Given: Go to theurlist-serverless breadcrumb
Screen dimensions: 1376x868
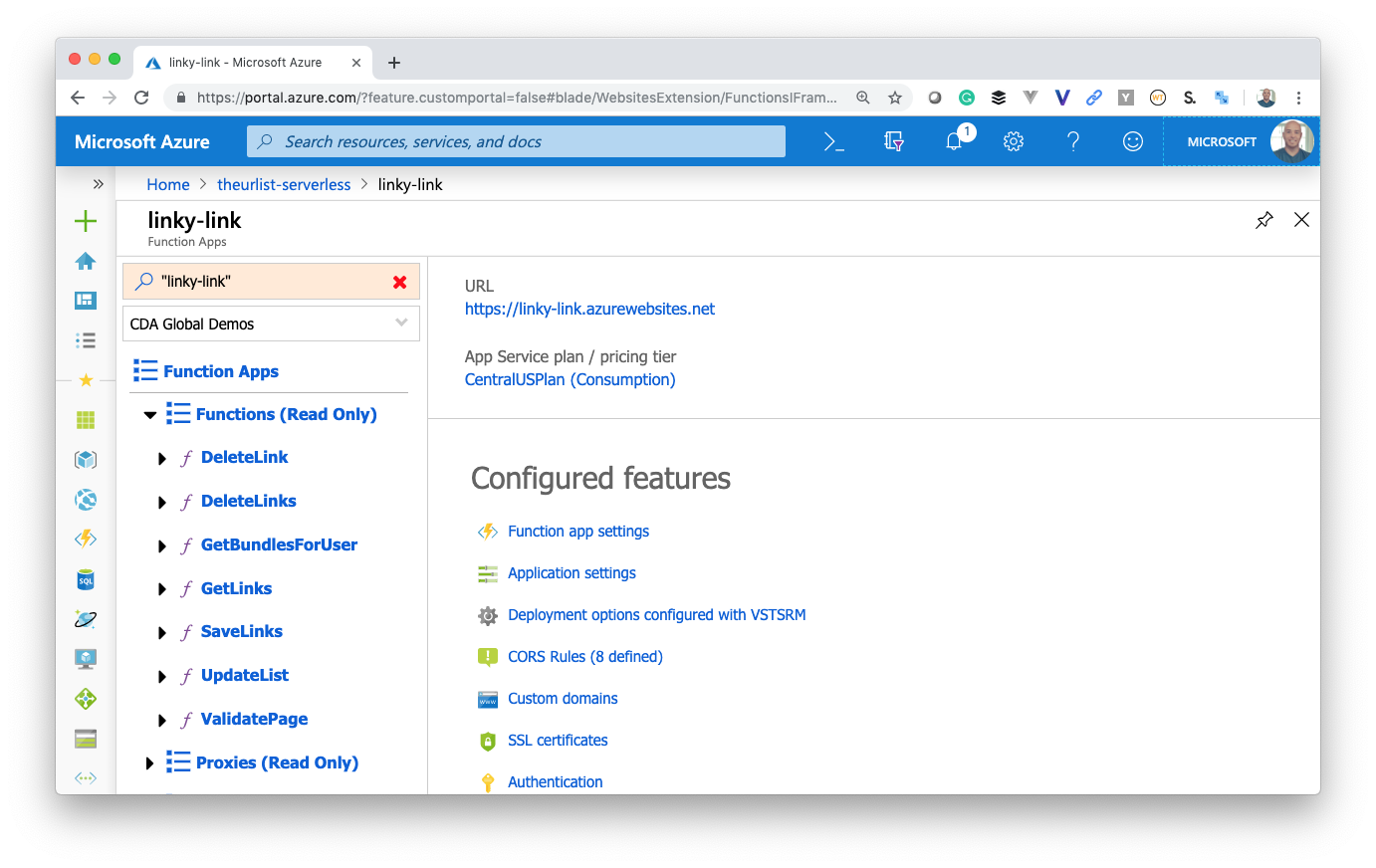Looking at the screenshot, I should pyautogui.click(x=284, y=184).
